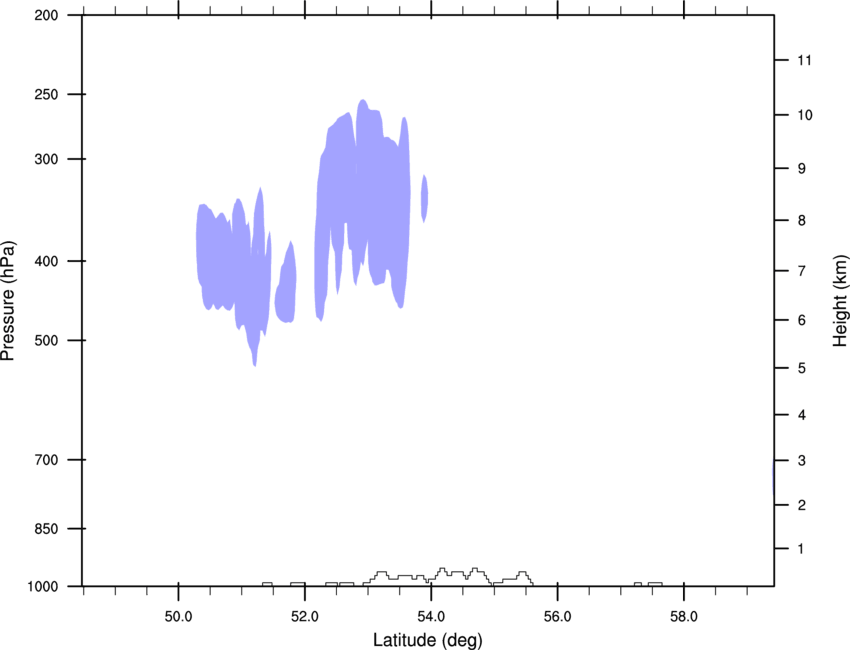Image resolution: width=850 pixels, height=650 pixels.
Task: Click the 6 km height label
Action: (x=801, y=320)
